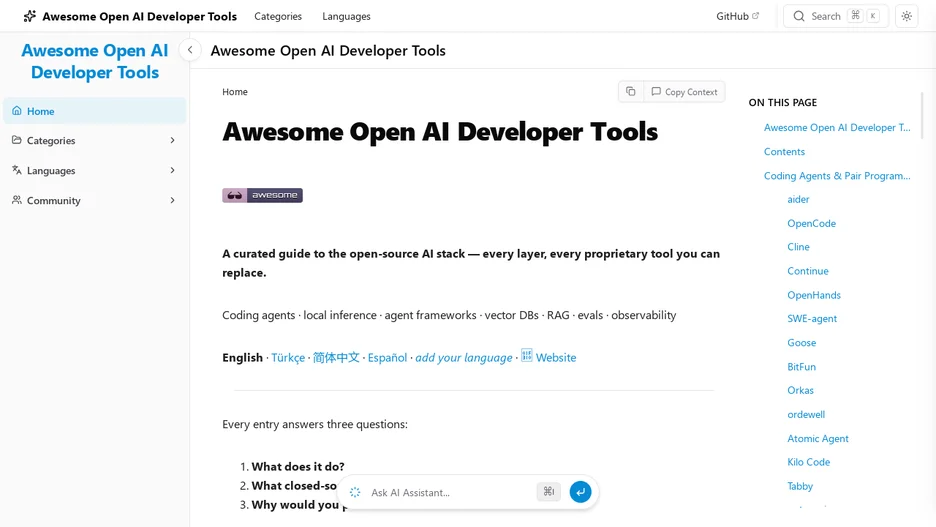Jump to ordewell in page outline

[806, 414]
